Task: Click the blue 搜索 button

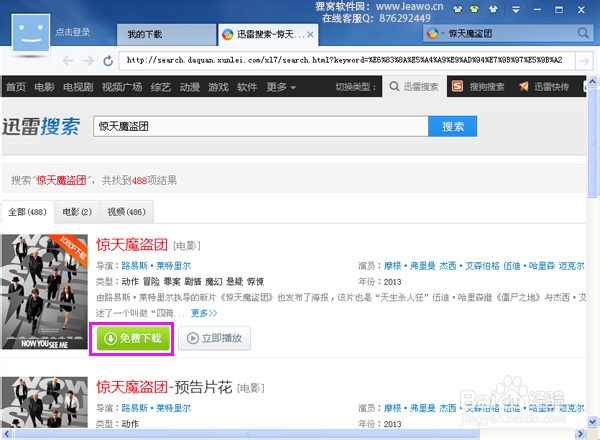Action: (453, 126)
